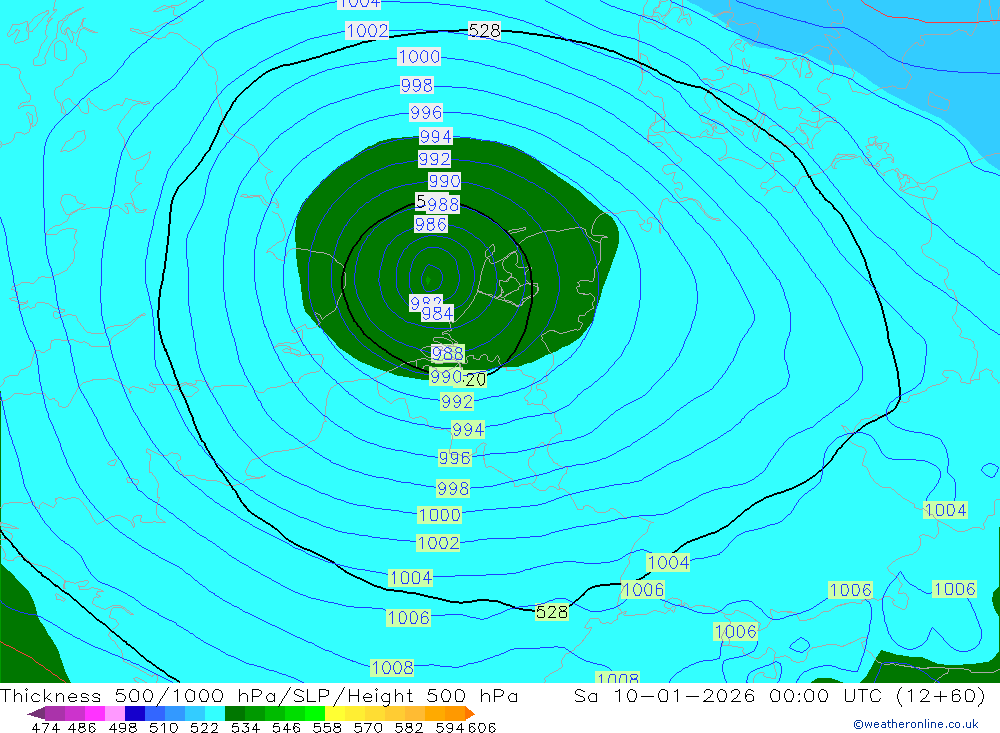This screenshot has width=1000, height=733.
Task: Click the legend value 474
Action: point(45,727)
